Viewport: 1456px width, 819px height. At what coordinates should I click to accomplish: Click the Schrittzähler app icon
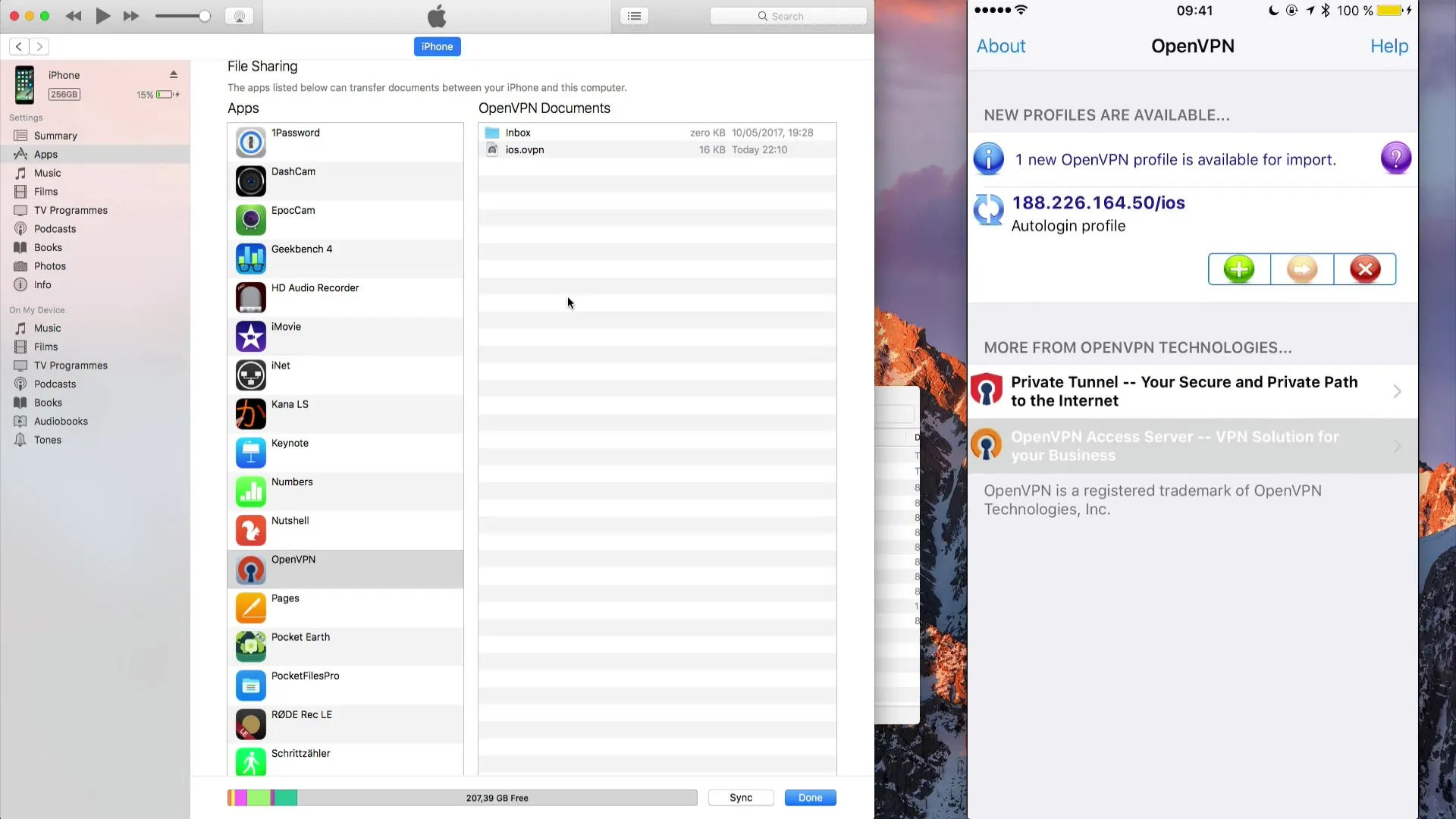(250, 761)
